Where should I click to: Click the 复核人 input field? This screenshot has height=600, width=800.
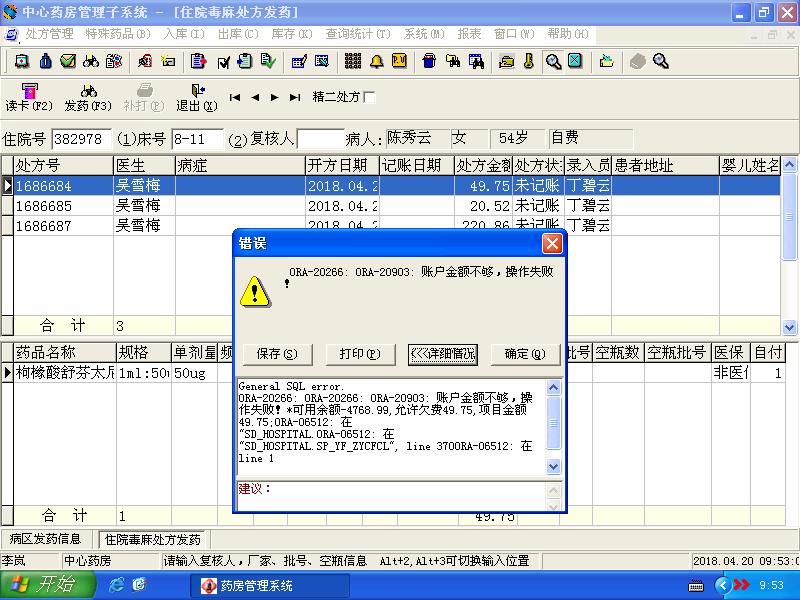[320, 139]
